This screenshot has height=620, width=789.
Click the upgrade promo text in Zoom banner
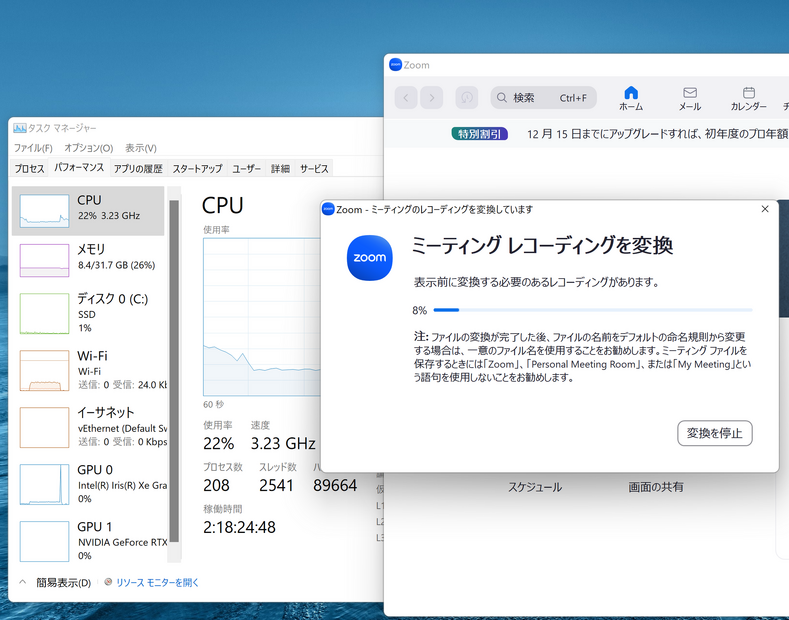658,134
